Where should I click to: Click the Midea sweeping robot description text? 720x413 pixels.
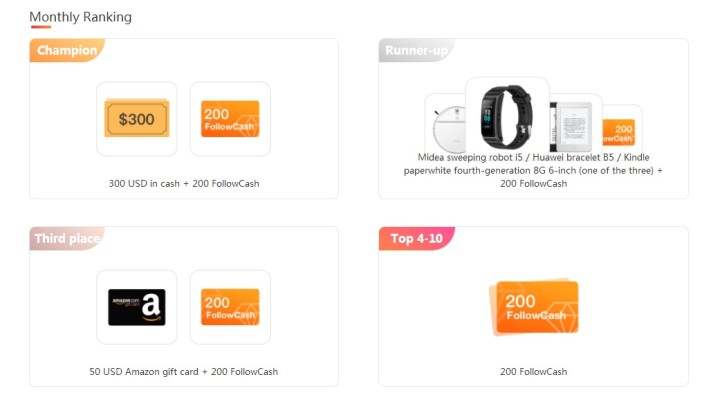[533, 170]
